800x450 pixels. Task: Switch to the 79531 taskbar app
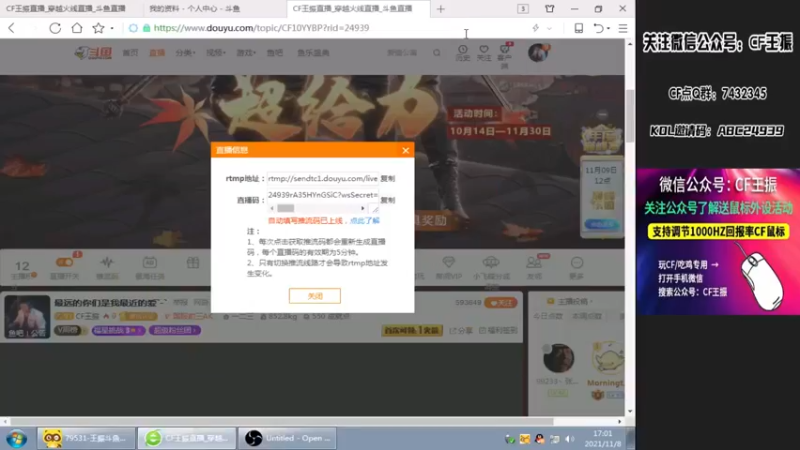click(86, 438)
